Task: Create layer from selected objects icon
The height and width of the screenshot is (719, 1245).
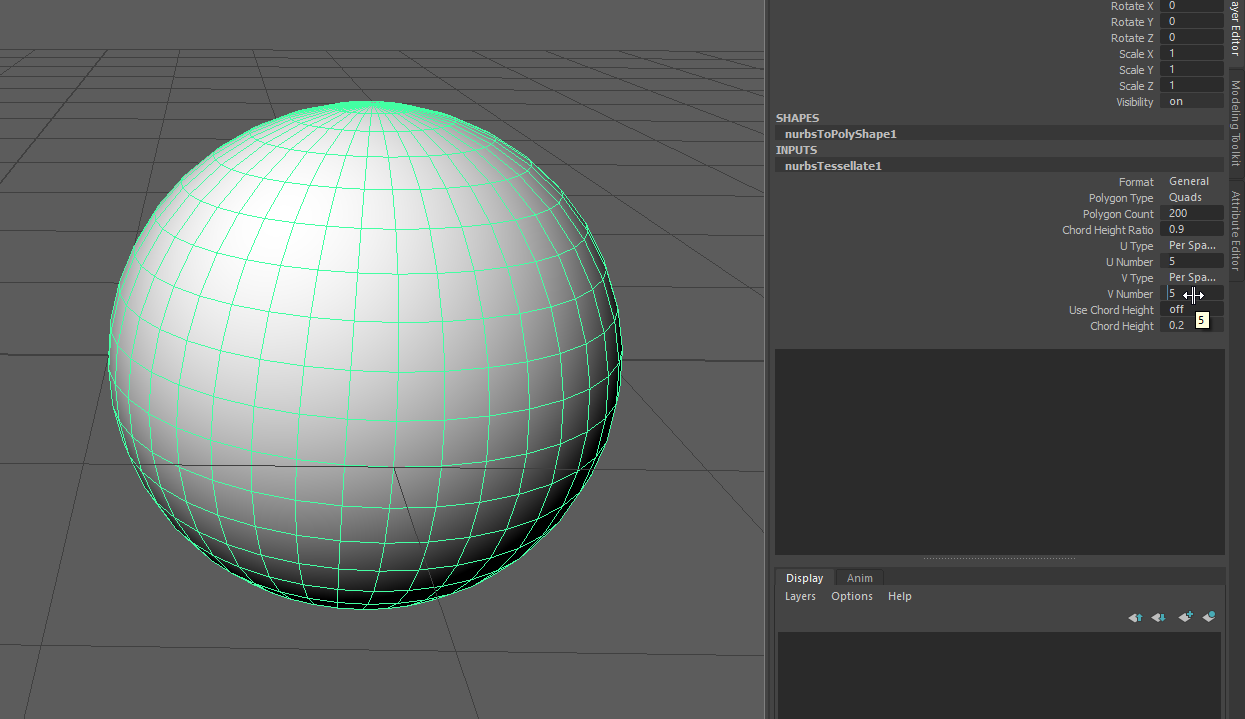Action: coord(1209,618)
